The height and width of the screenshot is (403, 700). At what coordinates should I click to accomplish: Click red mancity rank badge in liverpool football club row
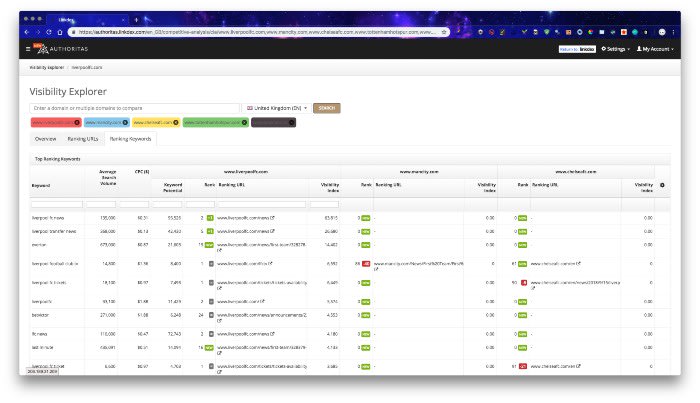[366, 264]
